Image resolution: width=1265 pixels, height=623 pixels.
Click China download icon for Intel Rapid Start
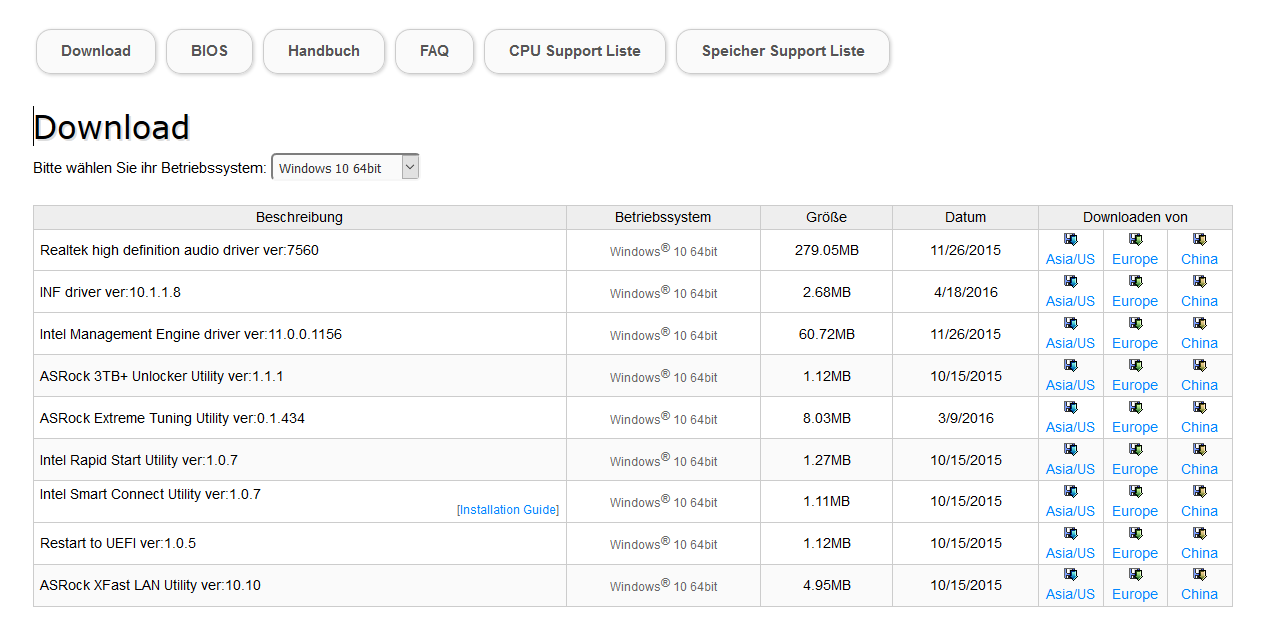click(x=1199, y=450)
